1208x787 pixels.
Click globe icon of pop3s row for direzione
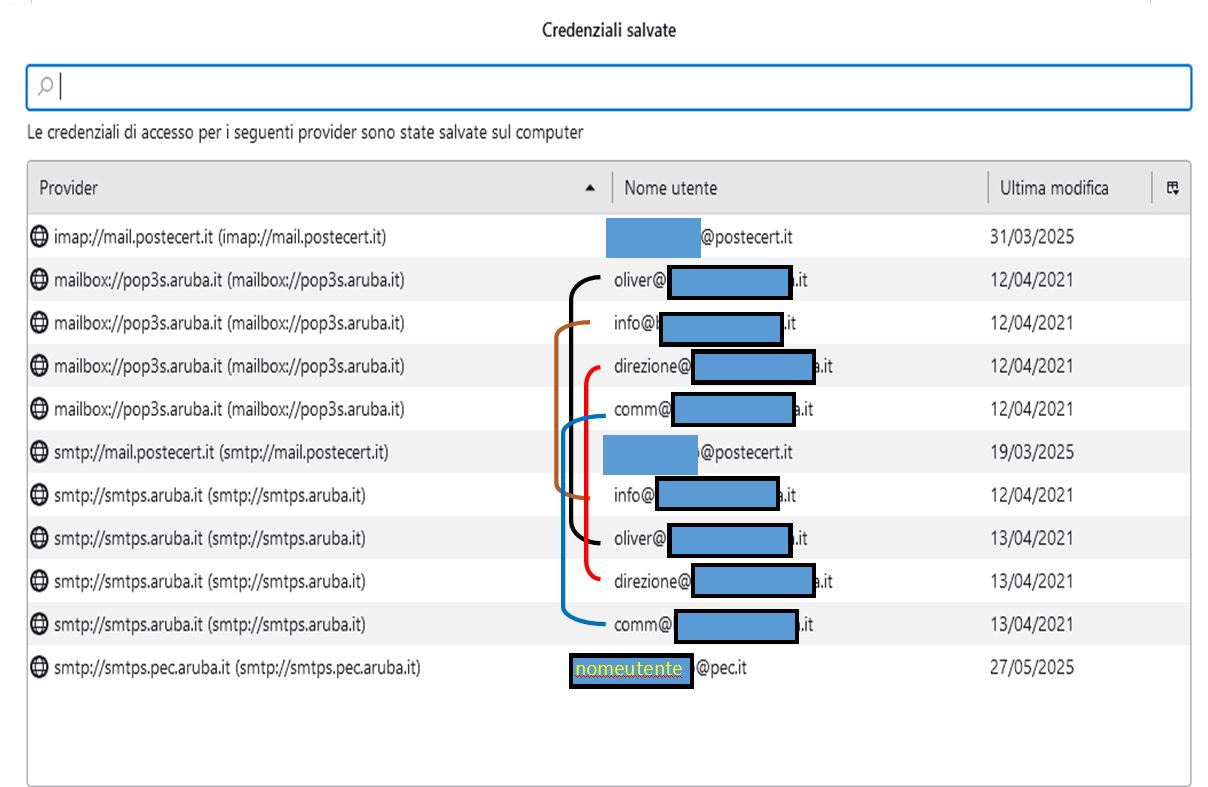tap(39, 366)
